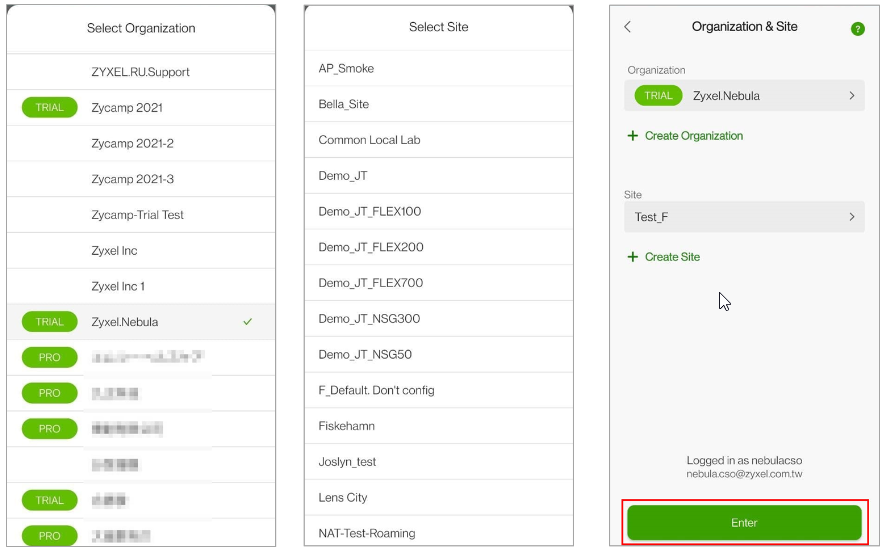
Task: Click the green help question mark icon
Action: (x=857, y=29)
